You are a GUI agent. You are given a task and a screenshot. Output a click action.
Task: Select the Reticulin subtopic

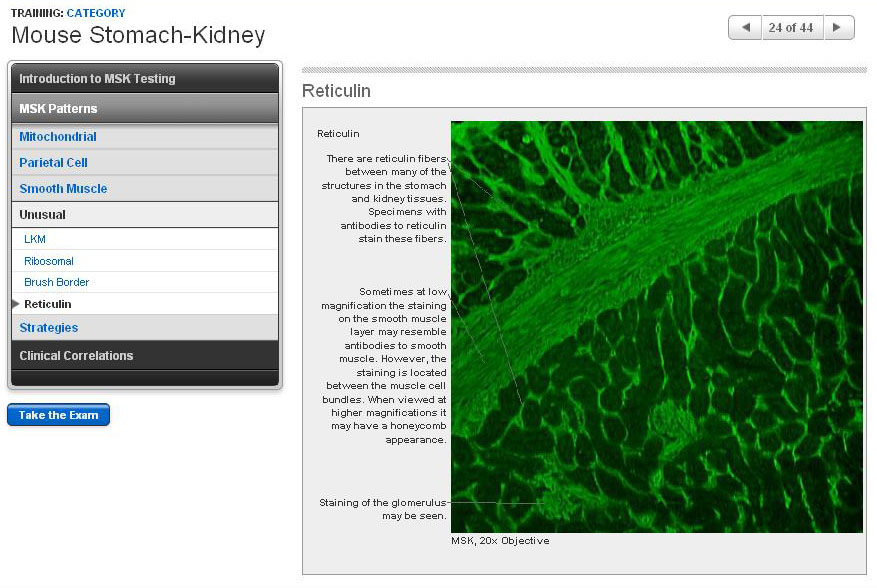pos(50,303)
